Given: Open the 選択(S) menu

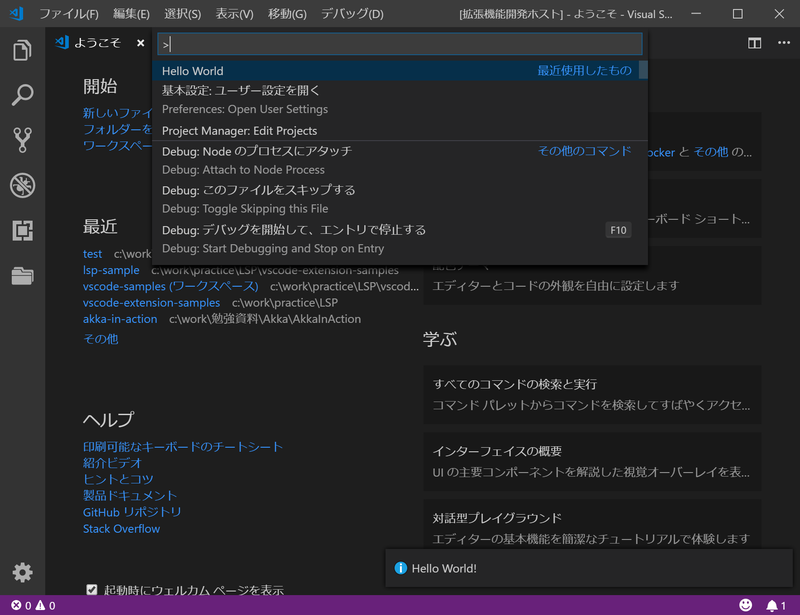Looking at the screenshot, I should [182, 14].
